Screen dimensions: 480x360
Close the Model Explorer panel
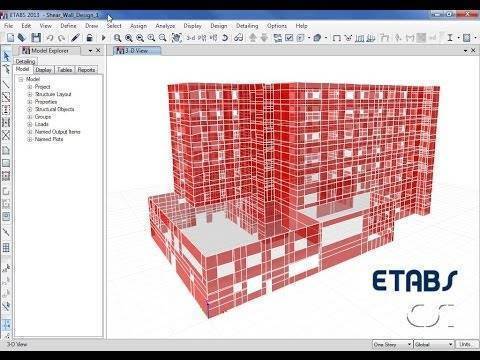(98, 50)
